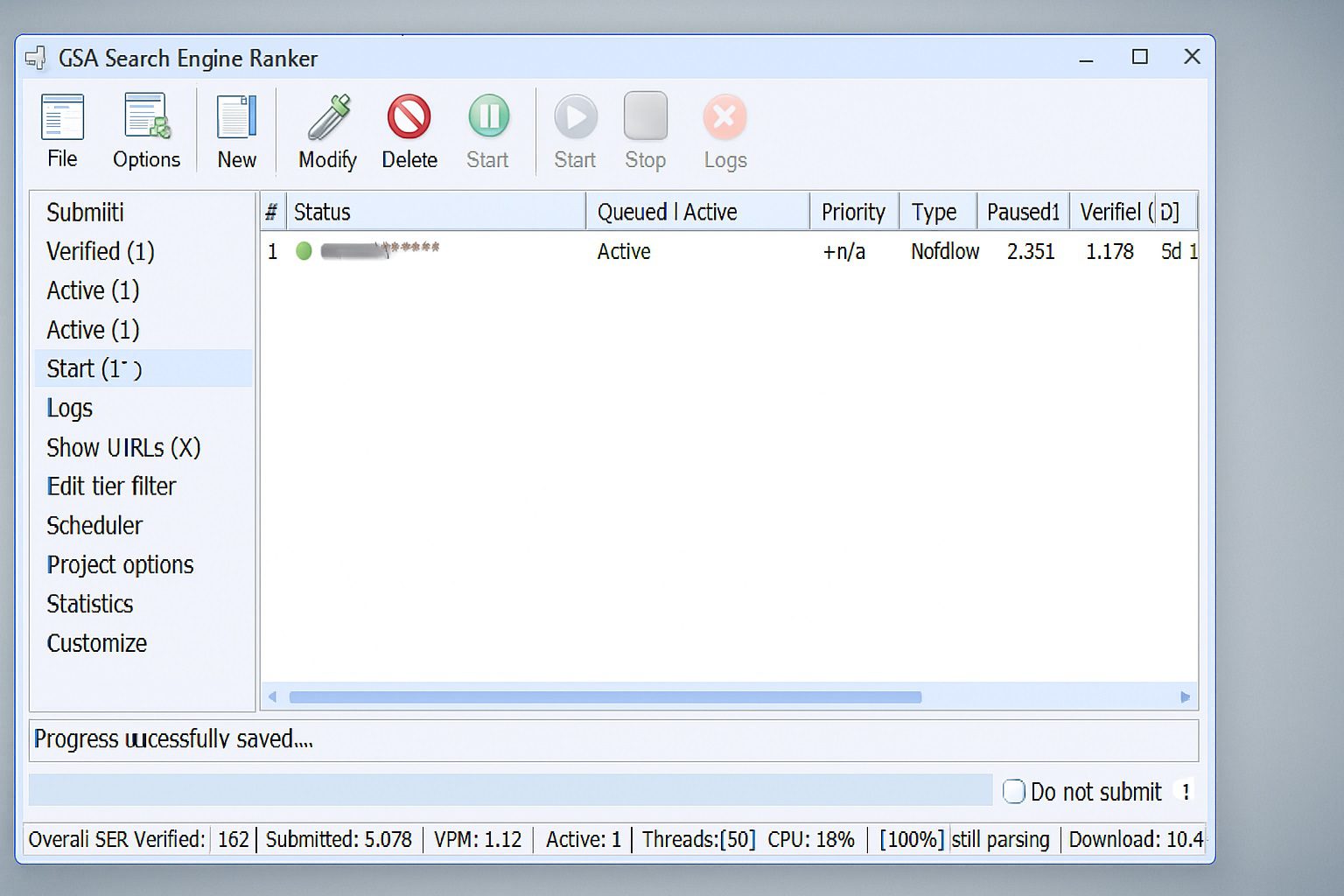Select Submiiti in the sidebar

[x=85, y=213]
